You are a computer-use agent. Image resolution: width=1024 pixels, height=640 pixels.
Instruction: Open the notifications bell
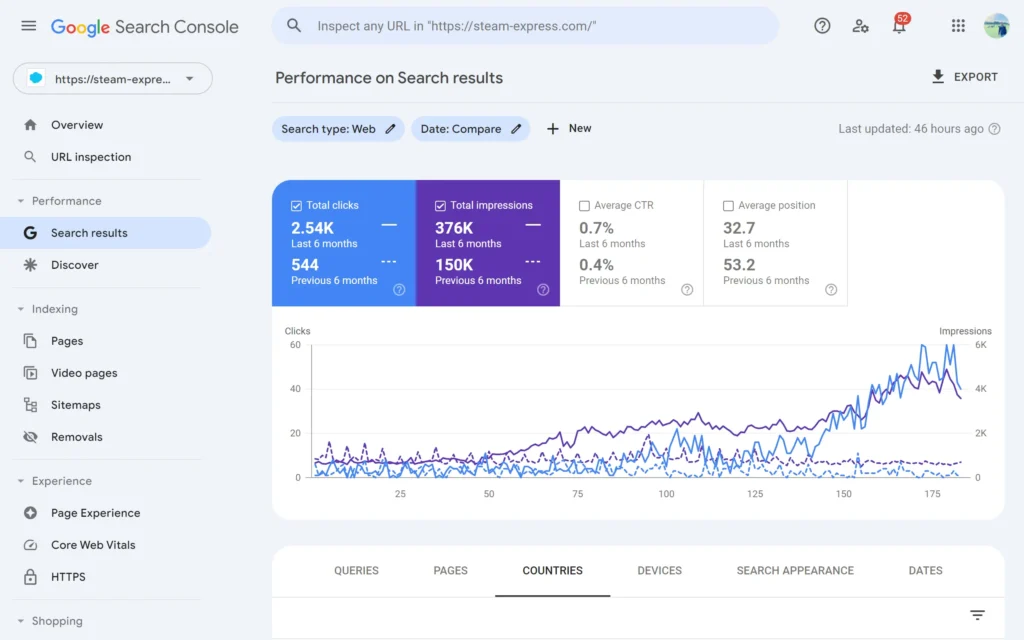coord(899,27)
